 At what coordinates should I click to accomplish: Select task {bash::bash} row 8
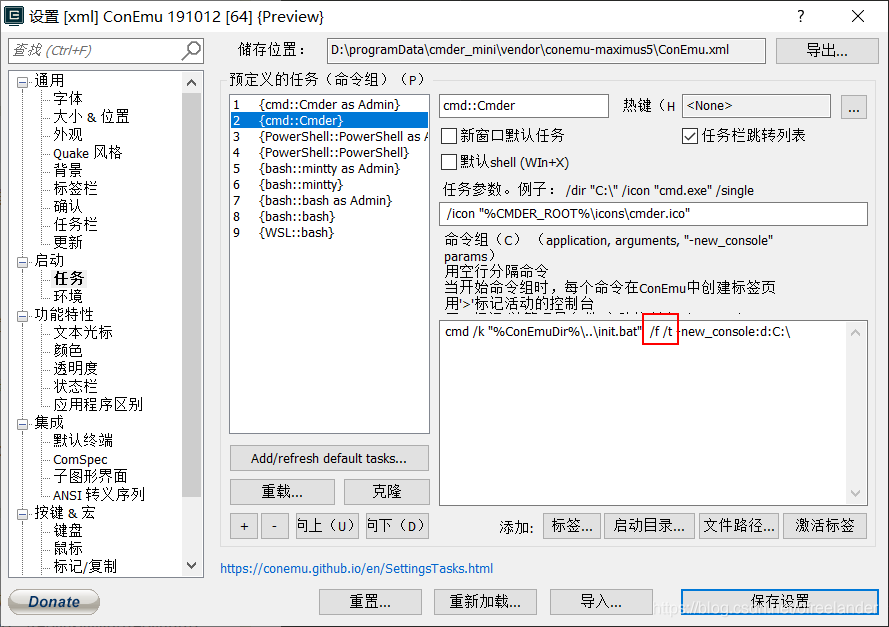(329, 217)
